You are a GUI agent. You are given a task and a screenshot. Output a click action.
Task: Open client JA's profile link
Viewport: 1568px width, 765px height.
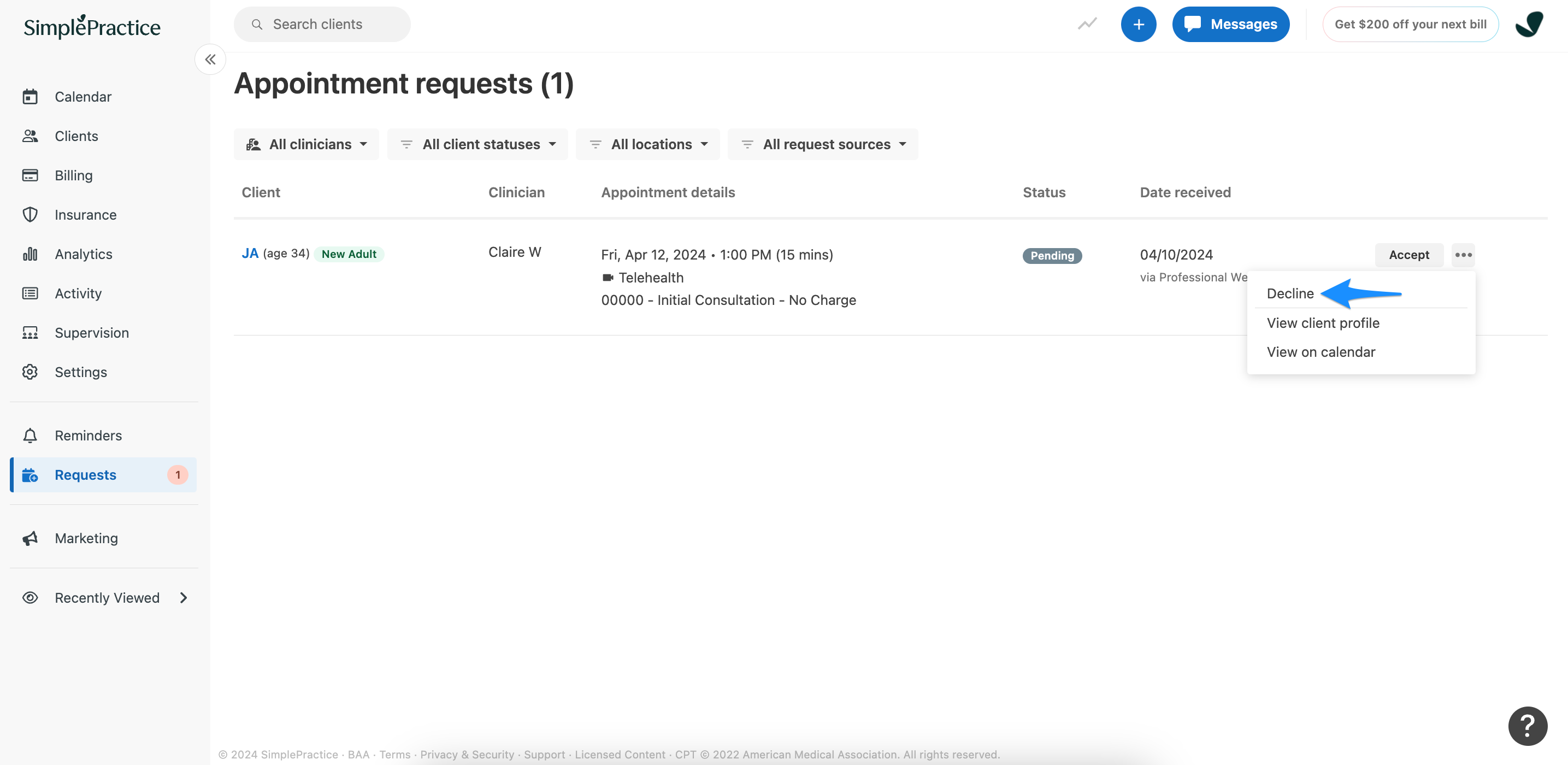click(x=250, y=252)
